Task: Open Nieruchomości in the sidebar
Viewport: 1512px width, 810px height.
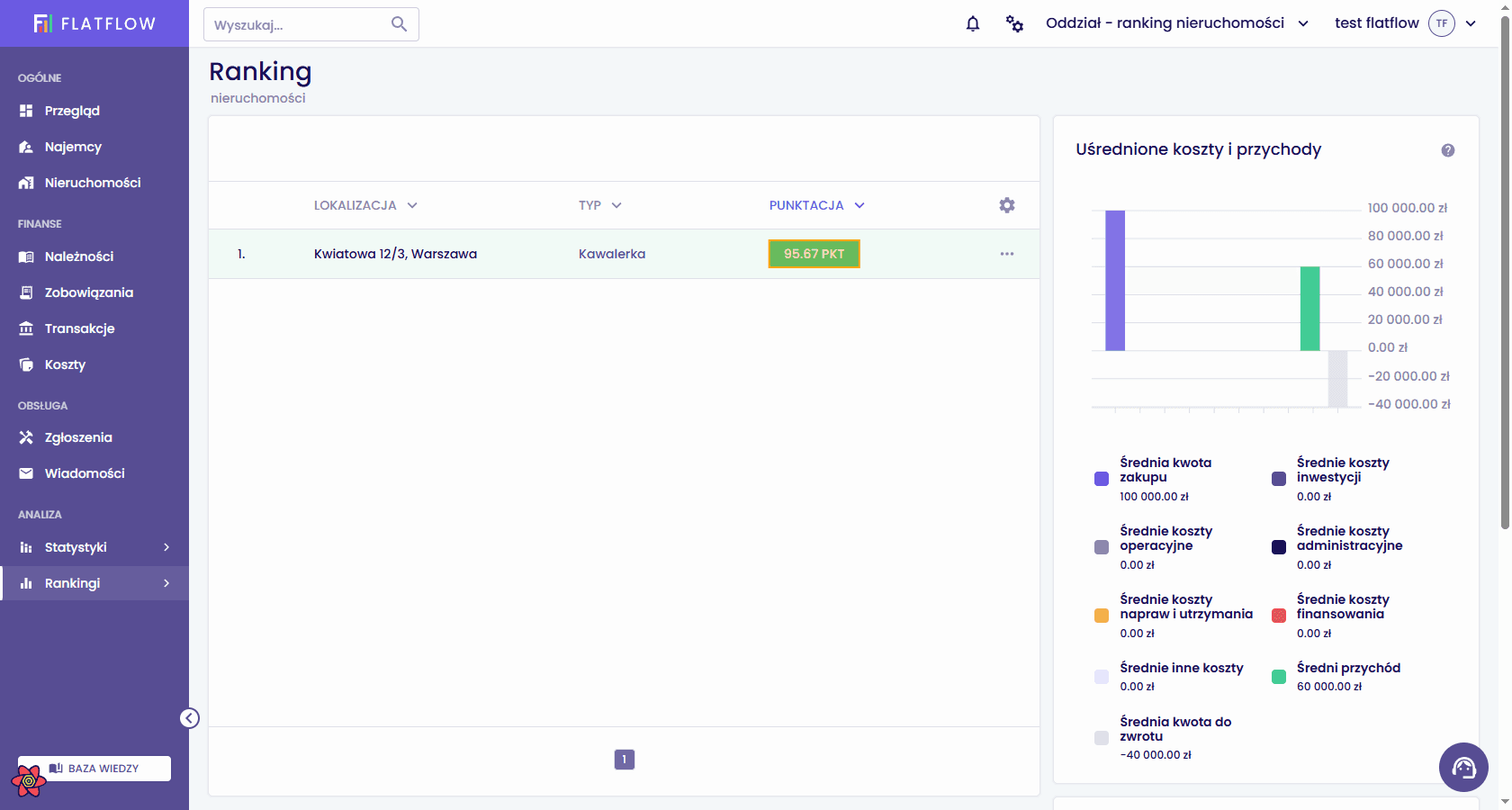Action: (x=94, y=183)
